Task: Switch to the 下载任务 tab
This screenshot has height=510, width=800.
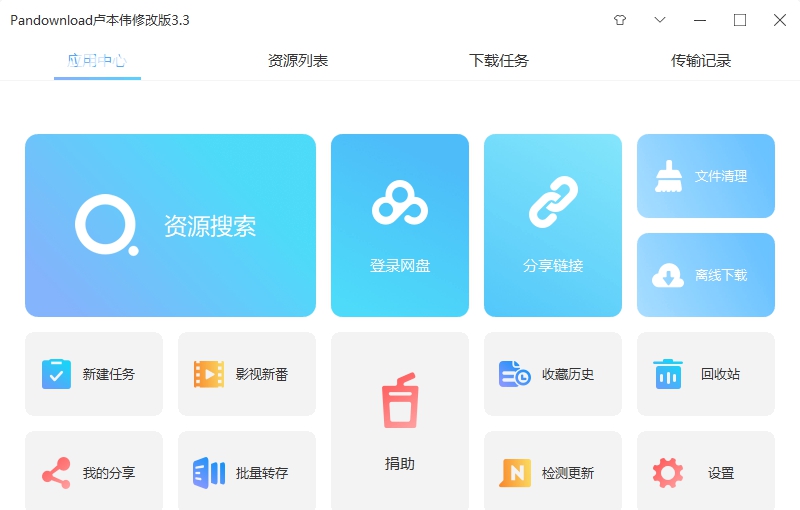Action: (x=499, y=61)
